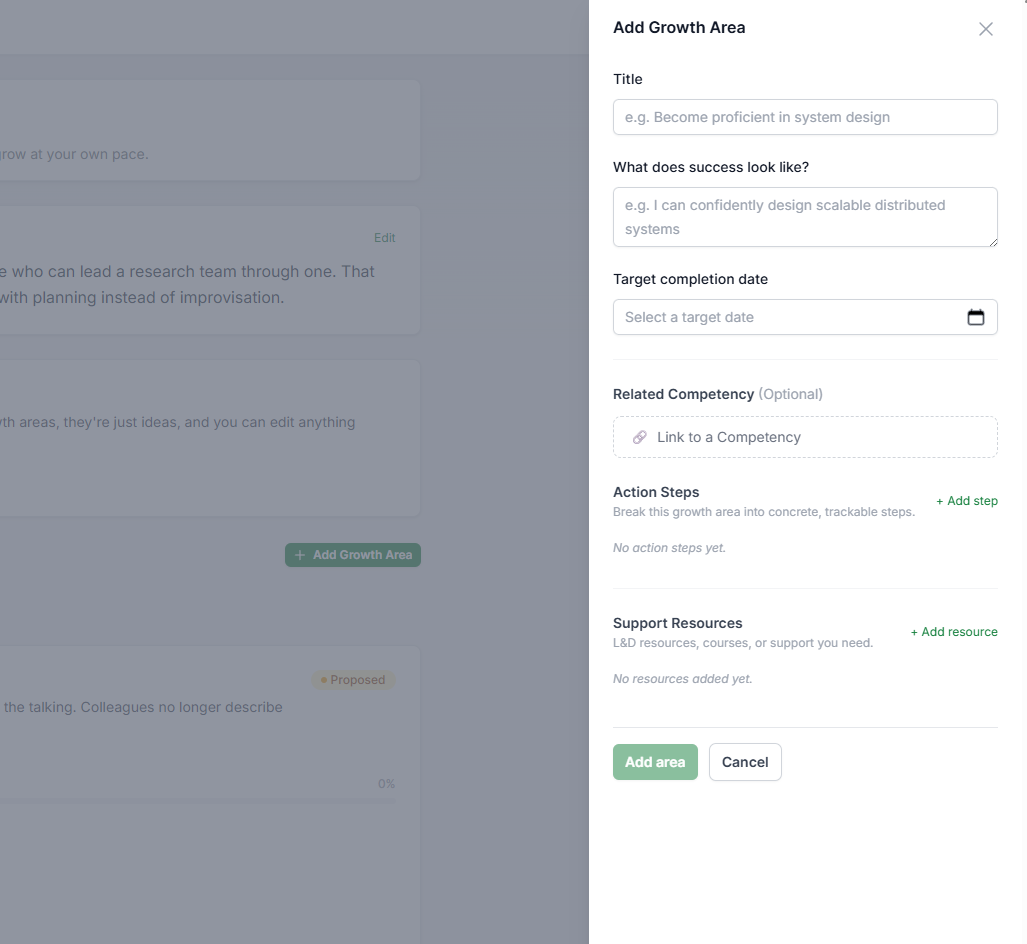1027x944 pixels.
Task: Select the Proposed status badge
Action: click(x=353, y=680)
